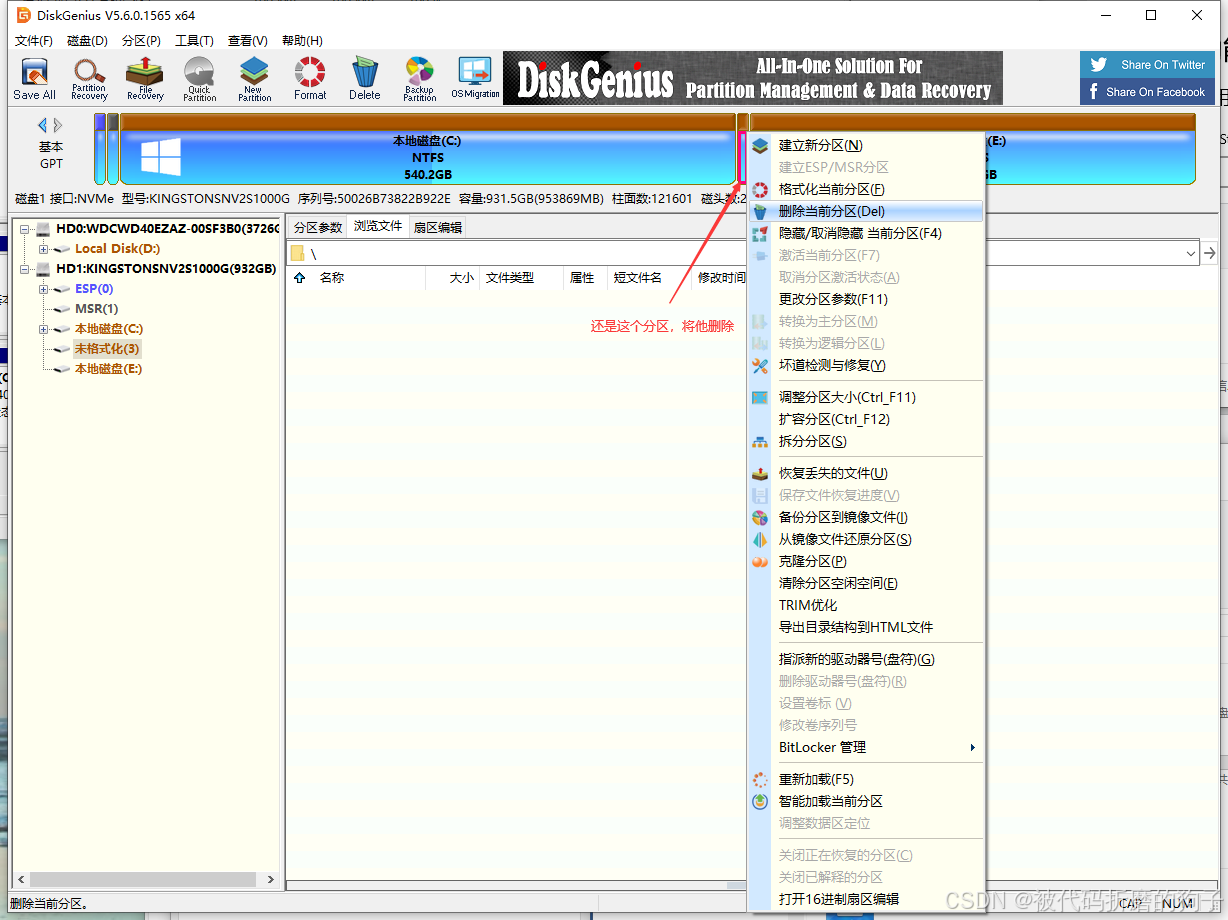Open the BitLocker 管理 submenu
The image size is (1228, 920).
click(865, 748)
